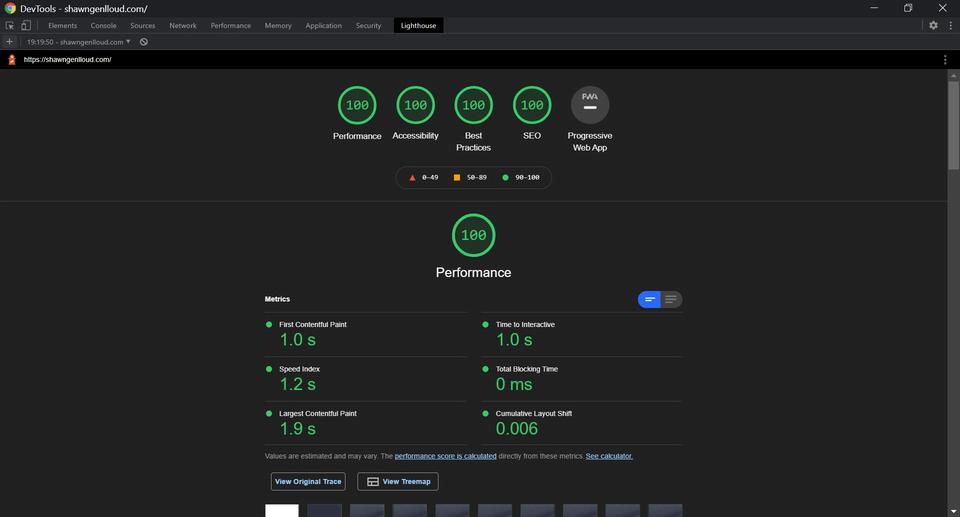Clear all reports with the block icon
The width and height of the screenshot is (960, 517).
pos(144,42)
